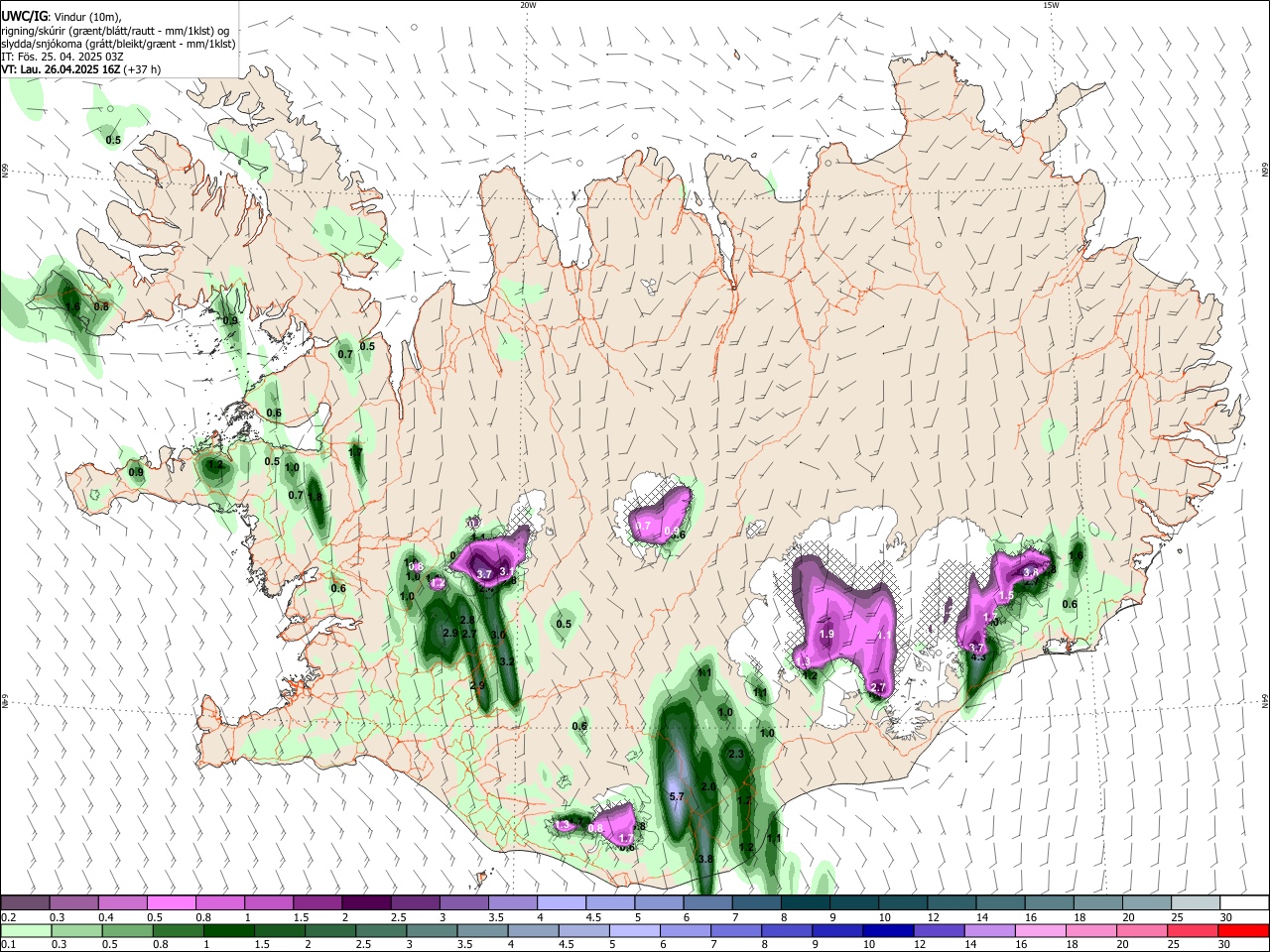Click the red lower-legend swatch at 30
The image size is (1270, 952).
1244,930
